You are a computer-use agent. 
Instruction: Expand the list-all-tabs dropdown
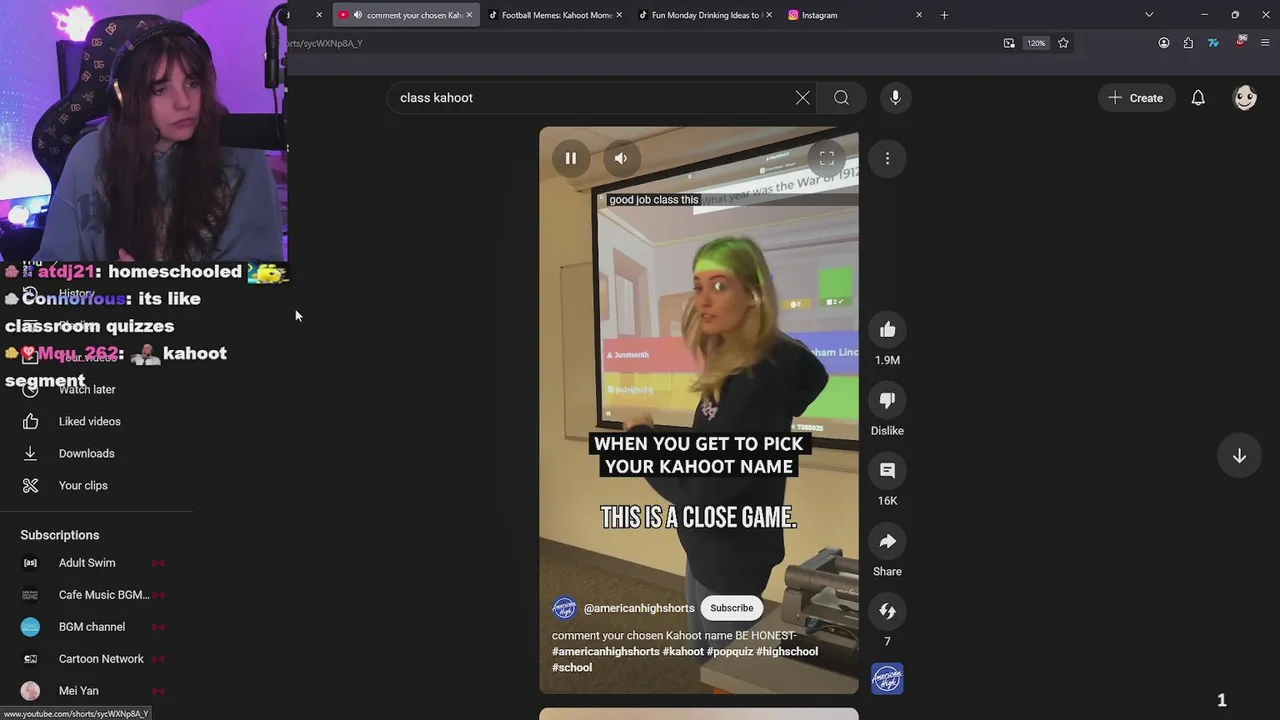(x=1149, y=15)
